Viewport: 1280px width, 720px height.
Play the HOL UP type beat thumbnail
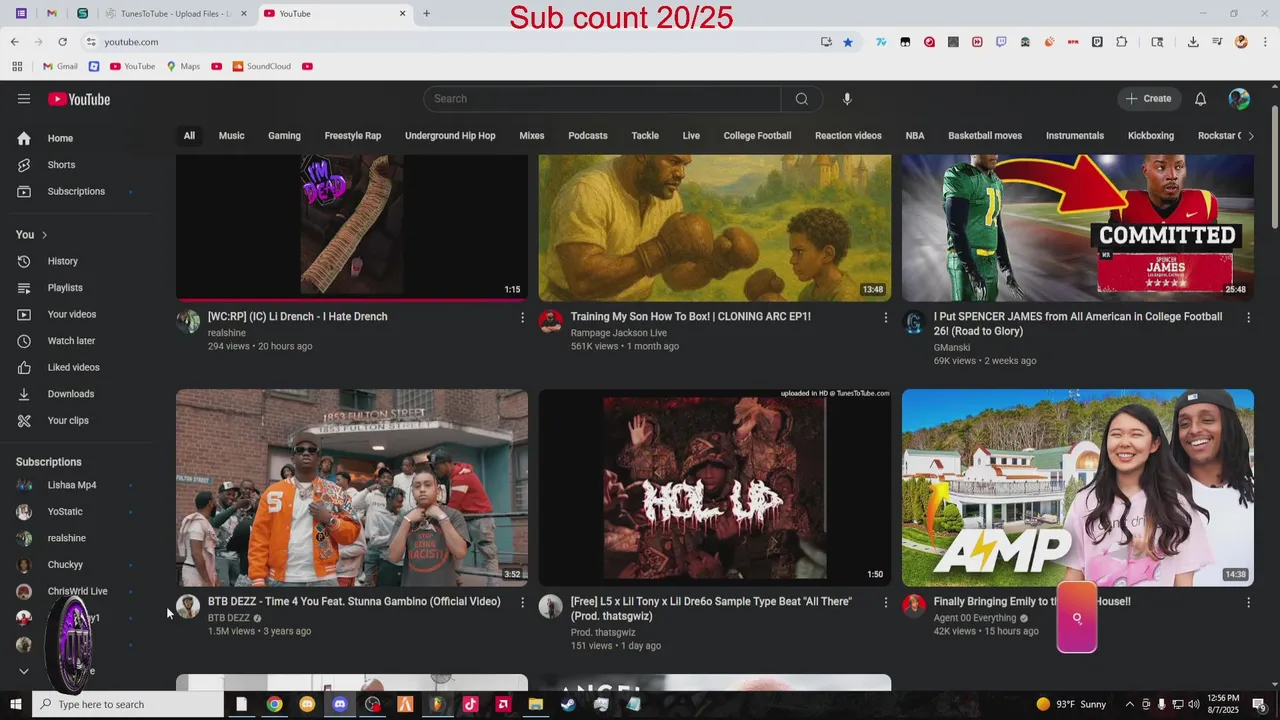[x=715, y=487]
